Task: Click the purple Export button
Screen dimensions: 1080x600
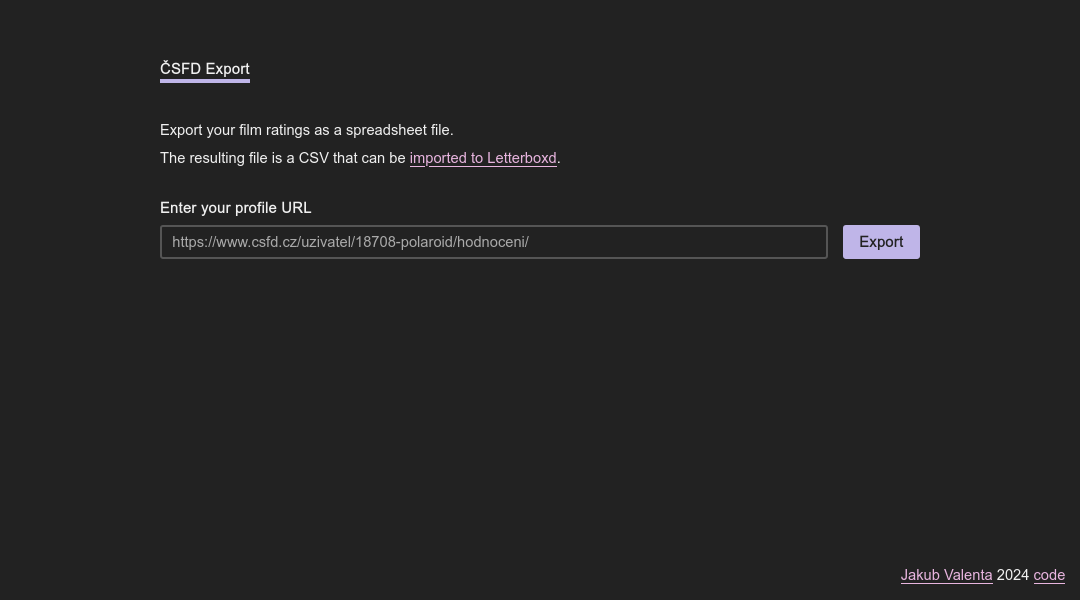Action: click(881, 242)
